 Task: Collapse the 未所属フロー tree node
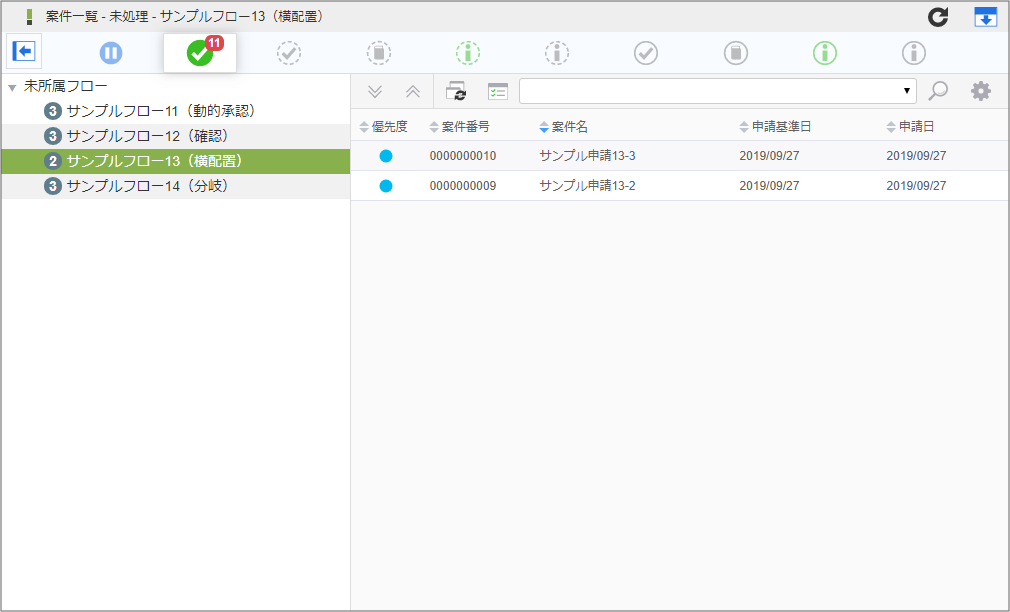click(10, 86)
